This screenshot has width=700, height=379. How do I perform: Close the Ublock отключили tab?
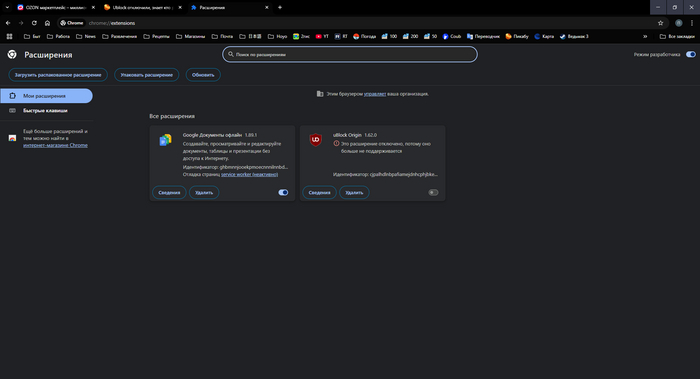180,8
